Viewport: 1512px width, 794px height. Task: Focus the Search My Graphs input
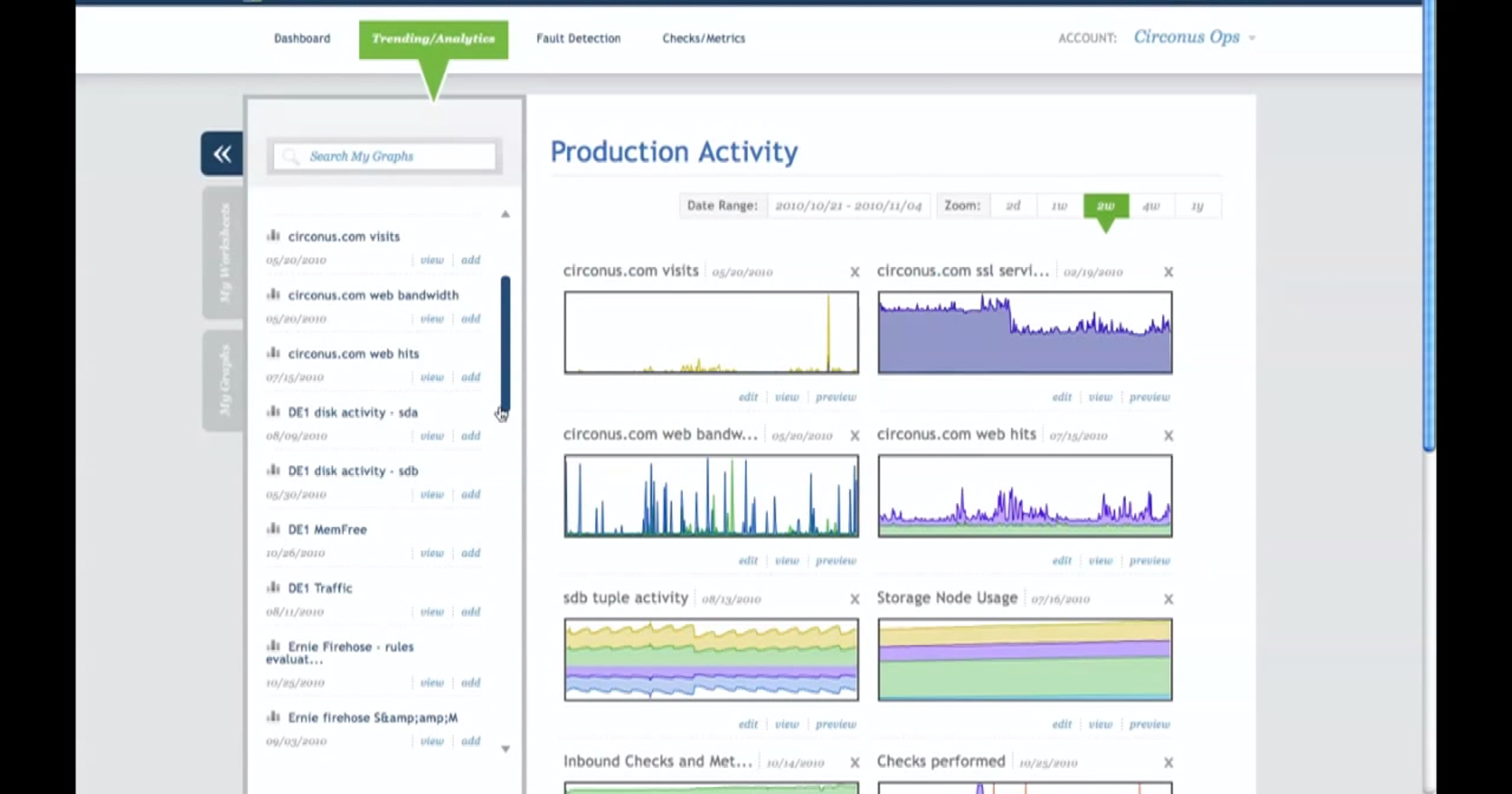[x=384, y=156]
